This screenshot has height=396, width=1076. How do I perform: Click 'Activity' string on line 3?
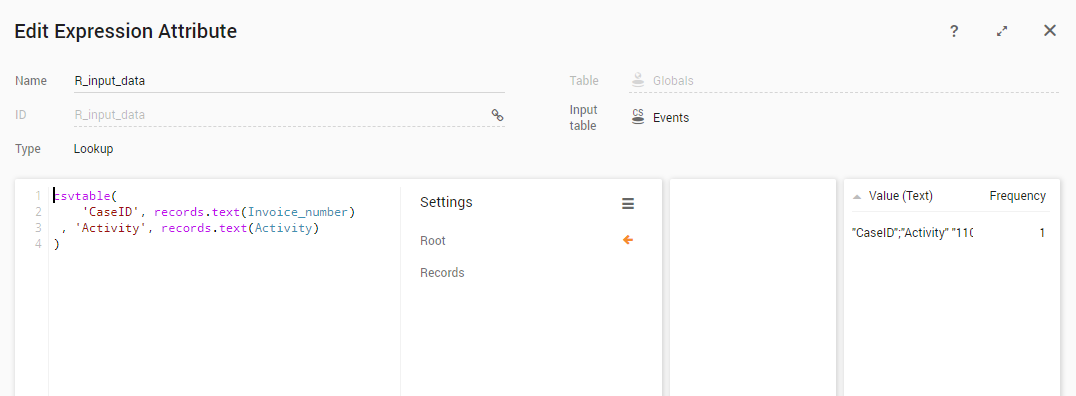coord(110,228)
